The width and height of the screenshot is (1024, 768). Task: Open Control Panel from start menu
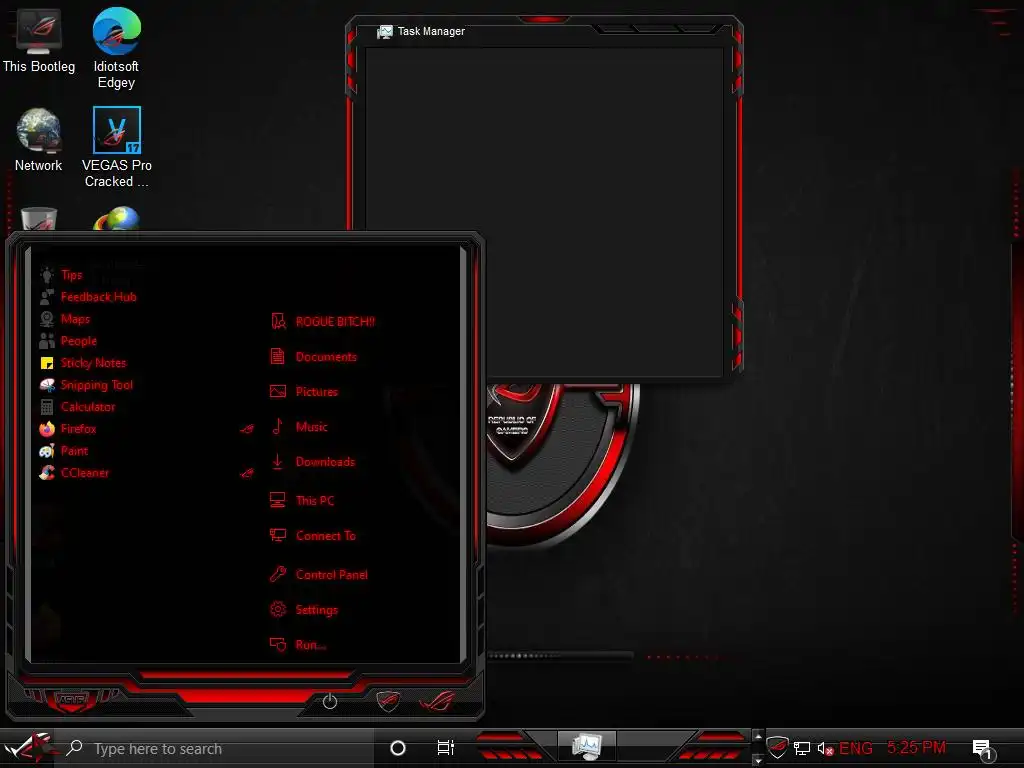tap(319, 575)
